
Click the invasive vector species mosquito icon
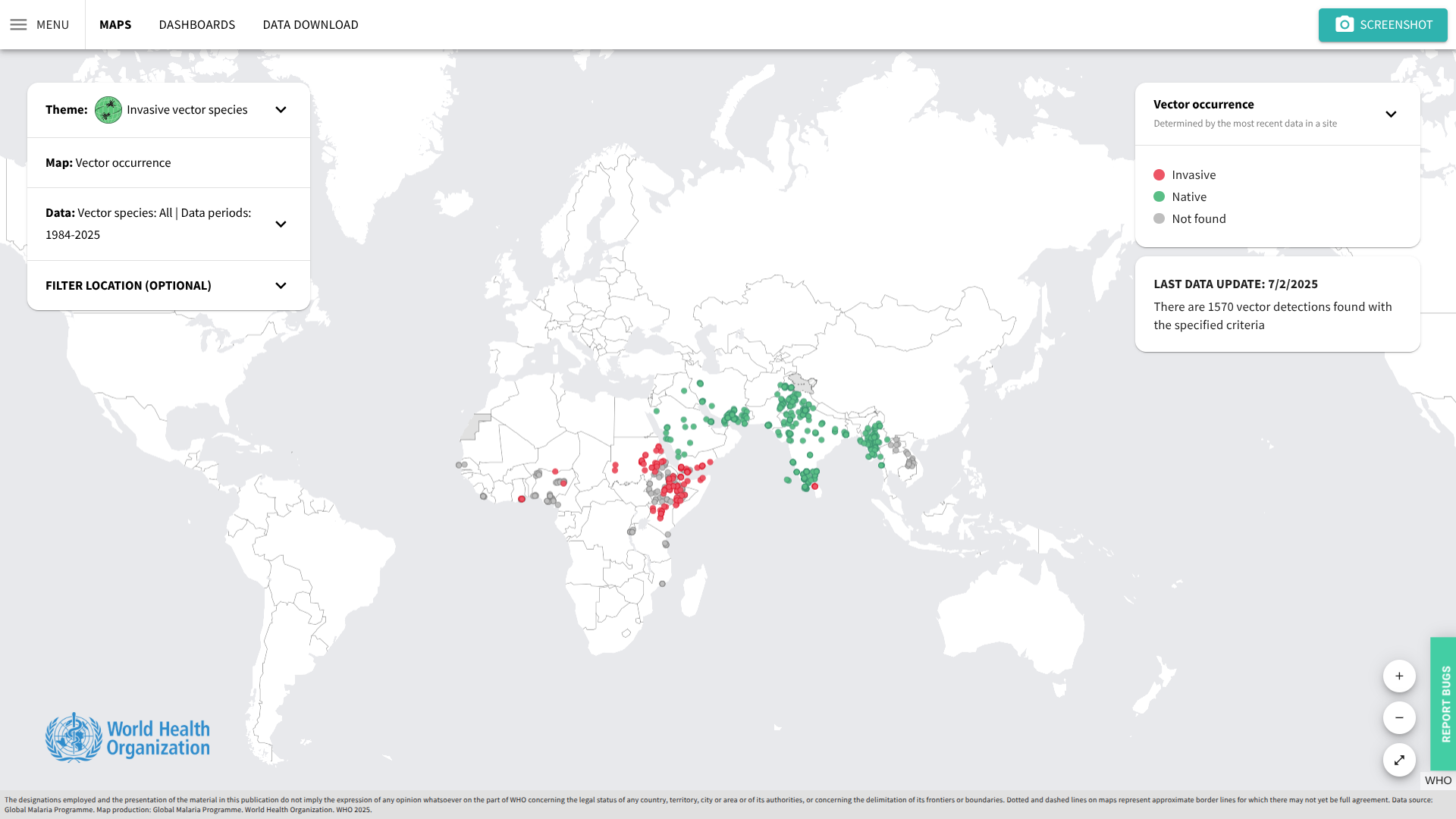(x=108, y=110)
